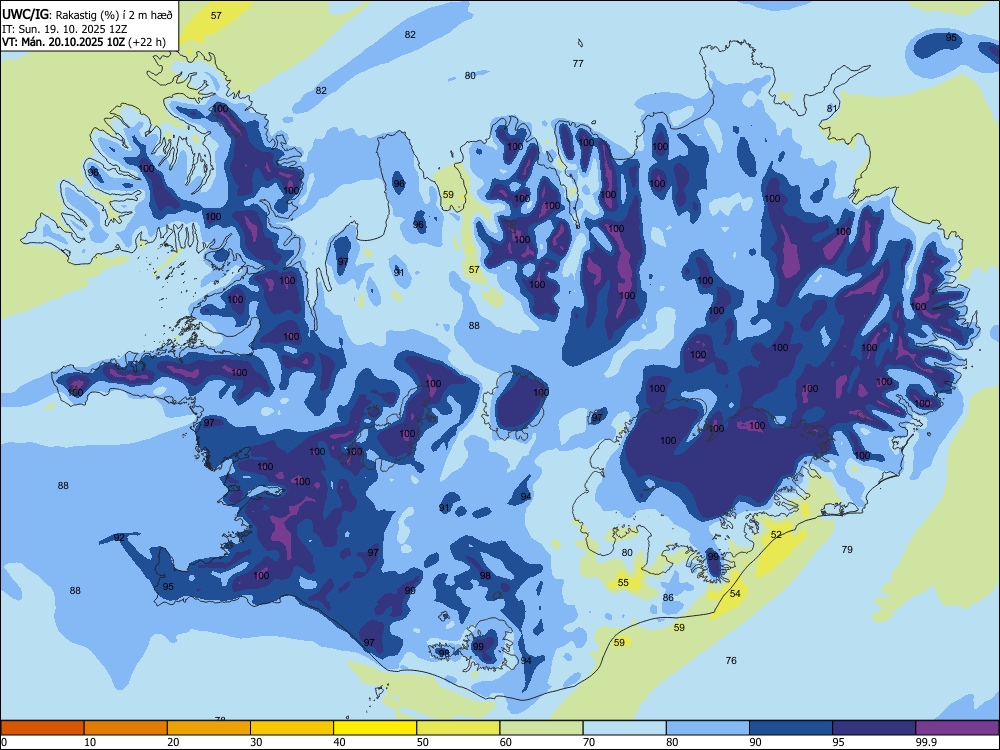The width and height of the screenshot is (1000, 750).
Task: Click the '90' tick label on the legend
Action: (755, 742)
